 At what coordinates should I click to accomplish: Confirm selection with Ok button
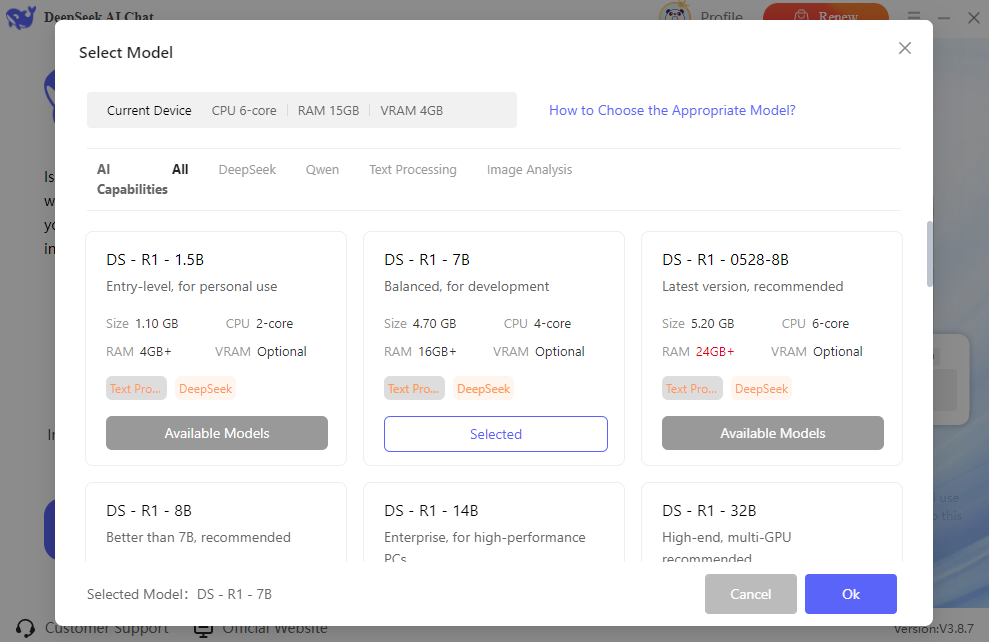pos(851,594)
